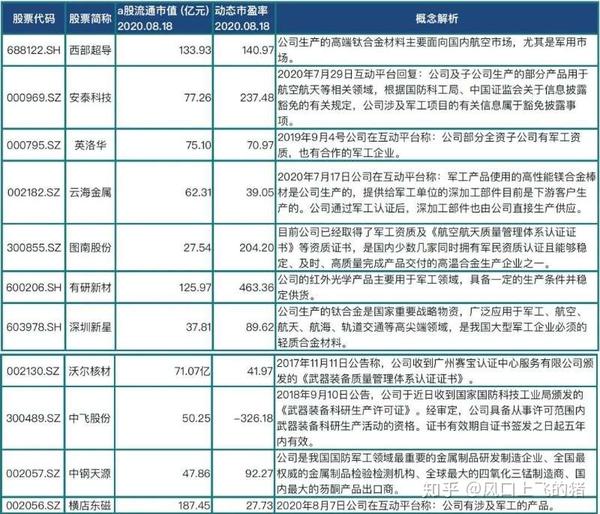Click 深圳新星 description about 钛合金战略物资
The width and height of the screenshot is (600, 514).
click(x=432, y=327)
